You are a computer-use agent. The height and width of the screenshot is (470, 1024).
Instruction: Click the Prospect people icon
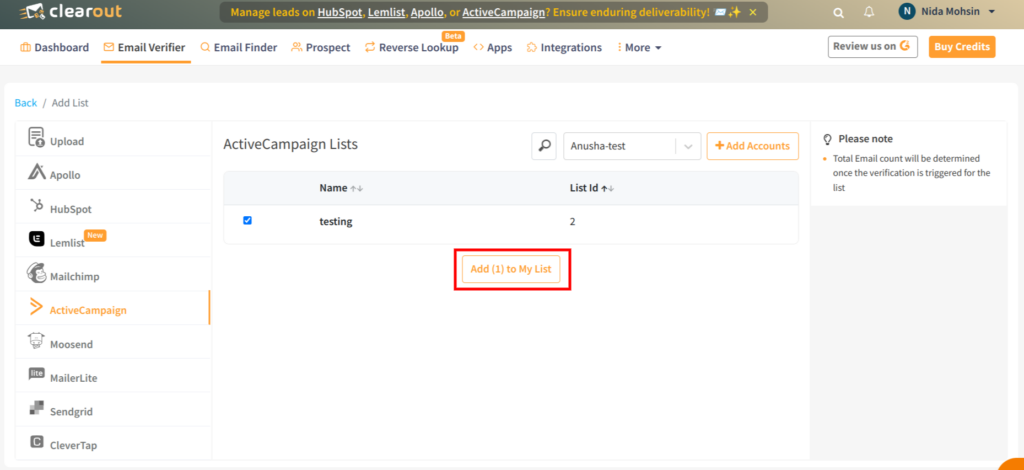pos(296,47)
